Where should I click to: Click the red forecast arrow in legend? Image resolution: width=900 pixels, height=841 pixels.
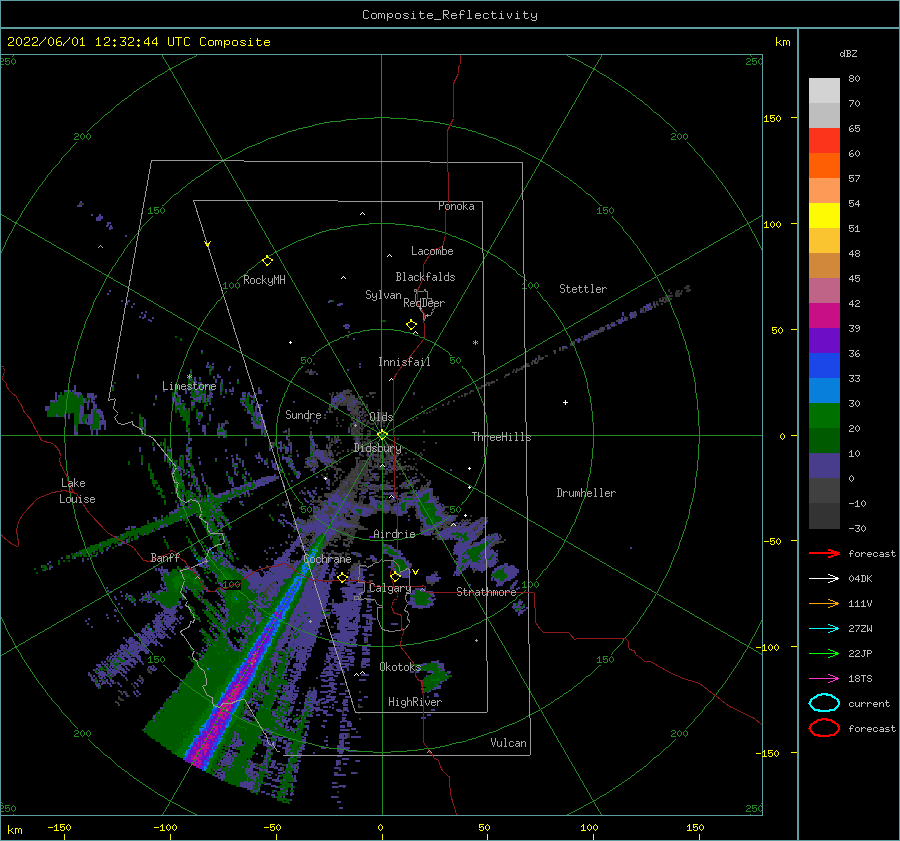(x=824, y=553)
